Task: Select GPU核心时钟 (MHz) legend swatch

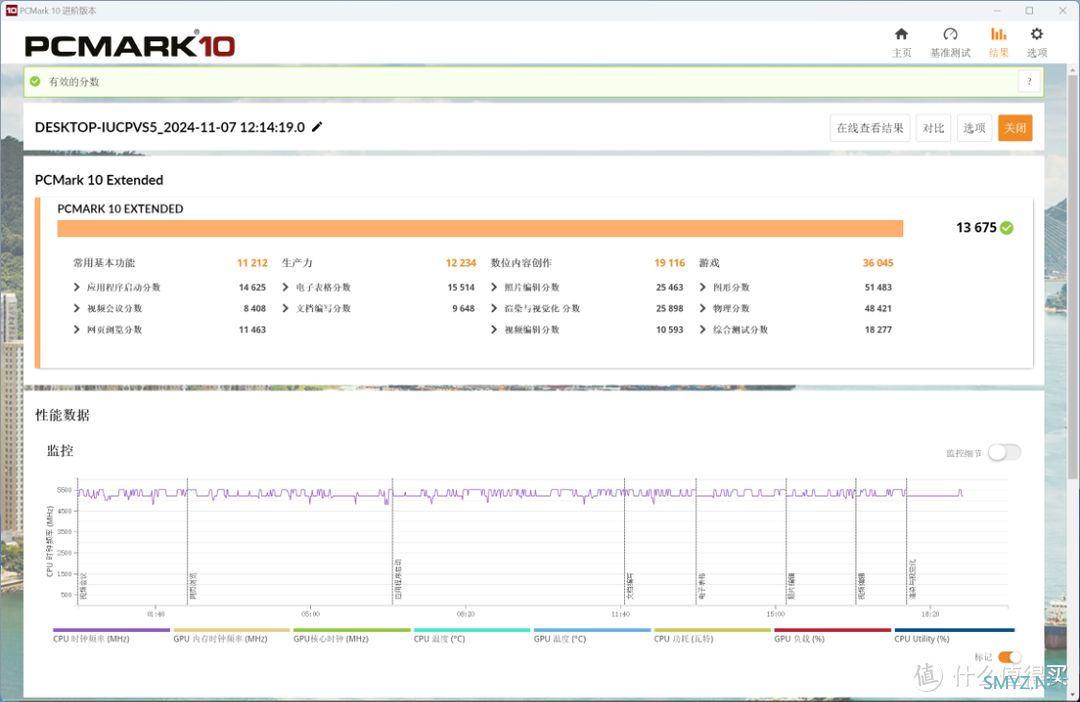Action: tap(352, 630)
